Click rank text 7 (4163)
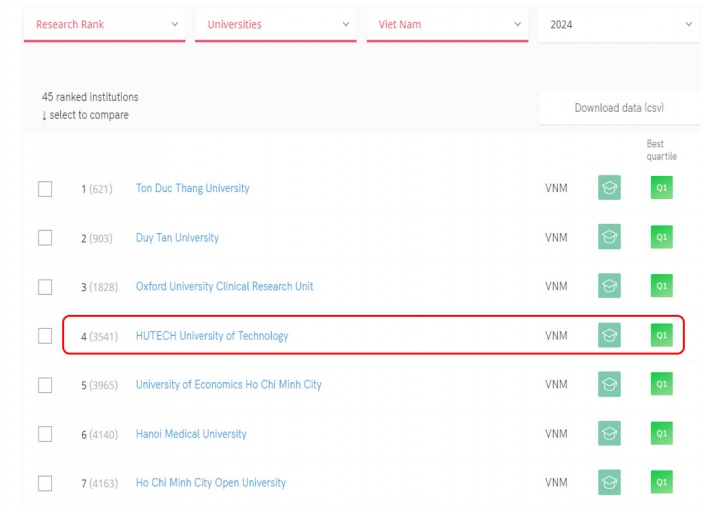The image size is (713, 512). 100,483
